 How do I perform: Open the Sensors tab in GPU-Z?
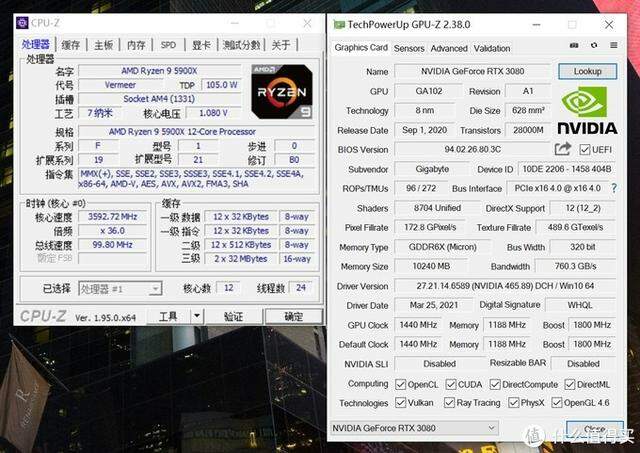tap(409, 49)
